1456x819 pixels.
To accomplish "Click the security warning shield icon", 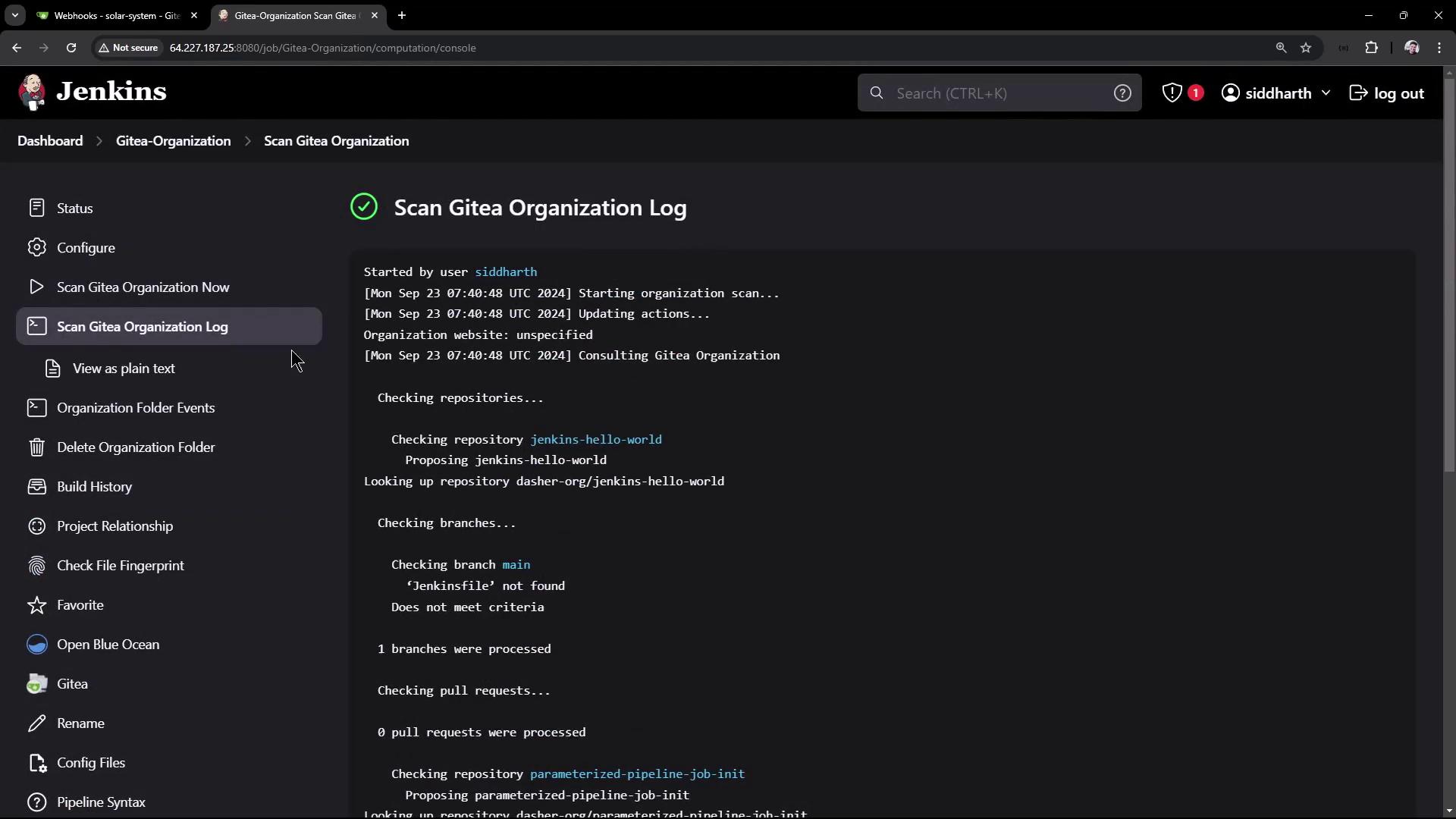I will pyautogui.click(x=1172, y=93).
